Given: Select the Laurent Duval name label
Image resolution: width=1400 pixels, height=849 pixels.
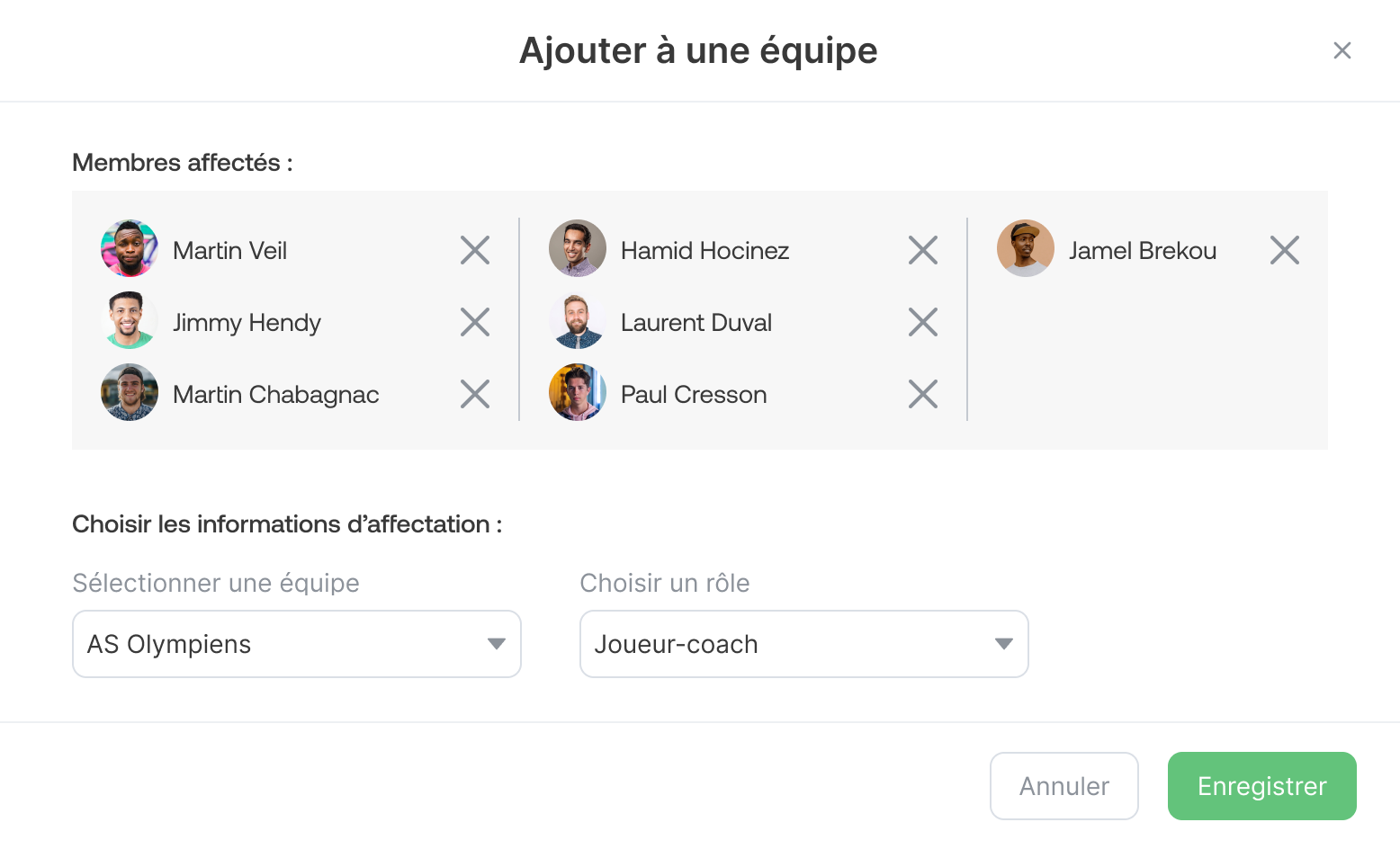Looking at the screenshot, I should coord(696,321).
